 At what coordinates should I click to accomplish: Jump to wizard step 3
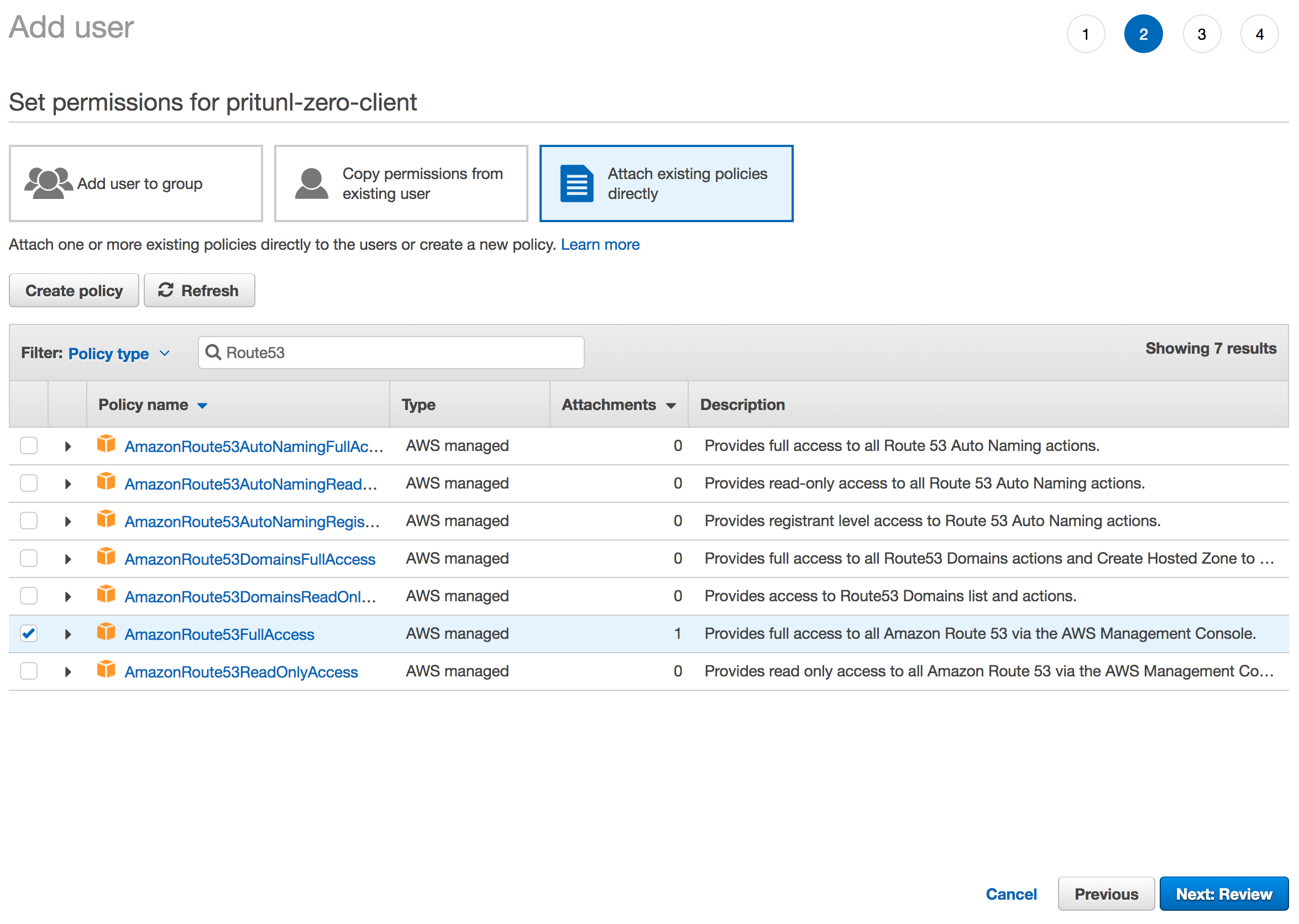click(1202, 34)
